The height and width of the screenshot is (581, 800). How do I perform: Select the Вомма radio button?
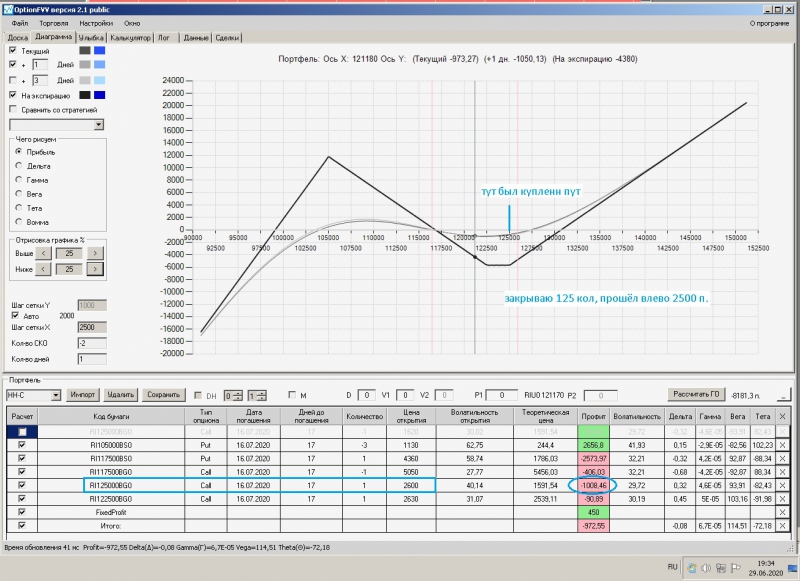[19, 222]
